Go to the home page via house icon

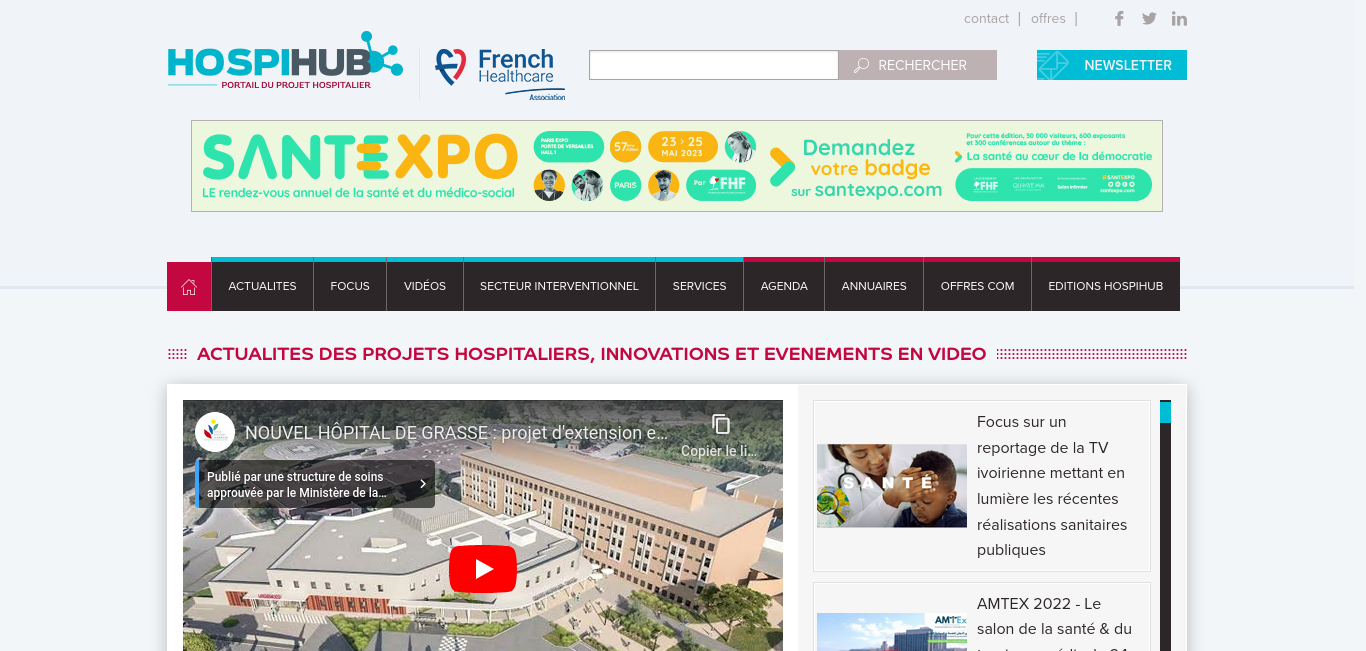[189, 287]
